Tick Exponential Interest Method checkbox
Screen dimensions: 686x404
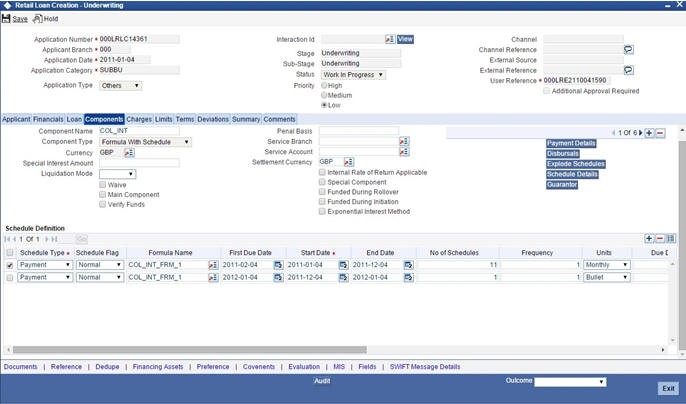tap(322, 211)
